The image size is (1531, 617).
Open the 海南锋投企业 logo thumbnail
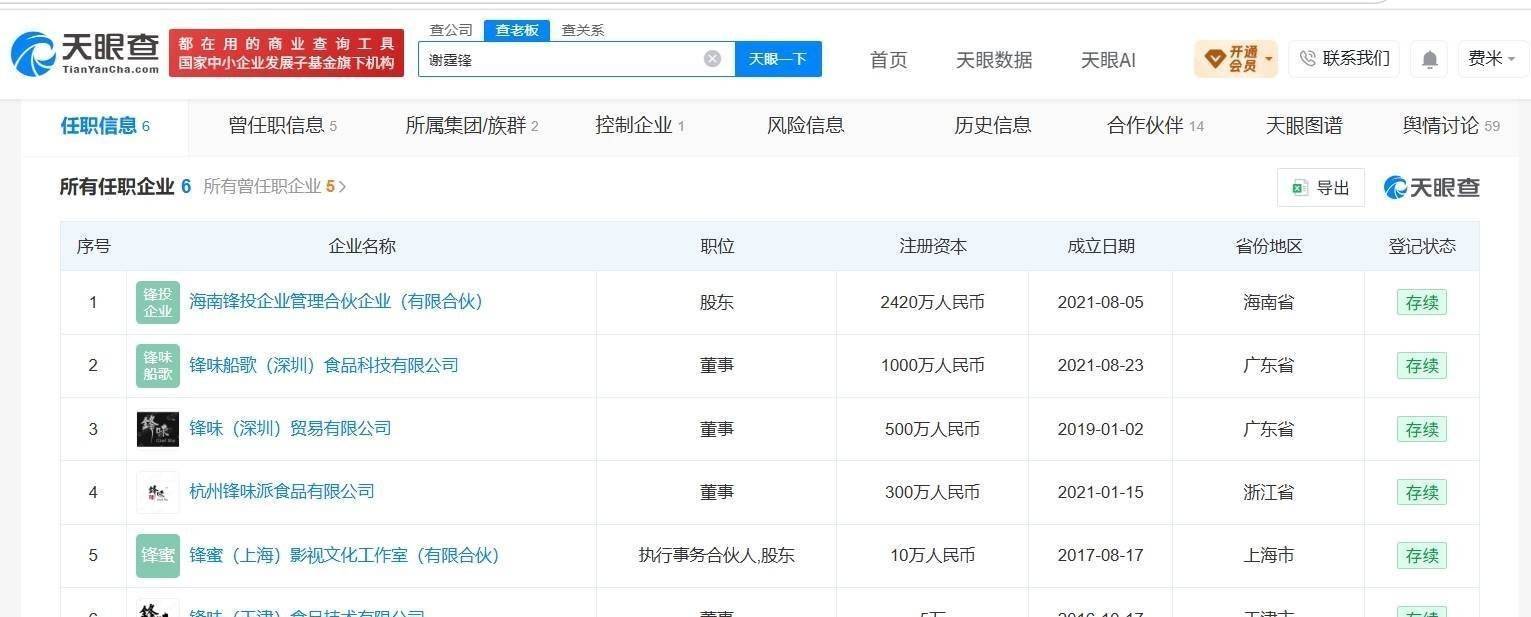point(158,302)
